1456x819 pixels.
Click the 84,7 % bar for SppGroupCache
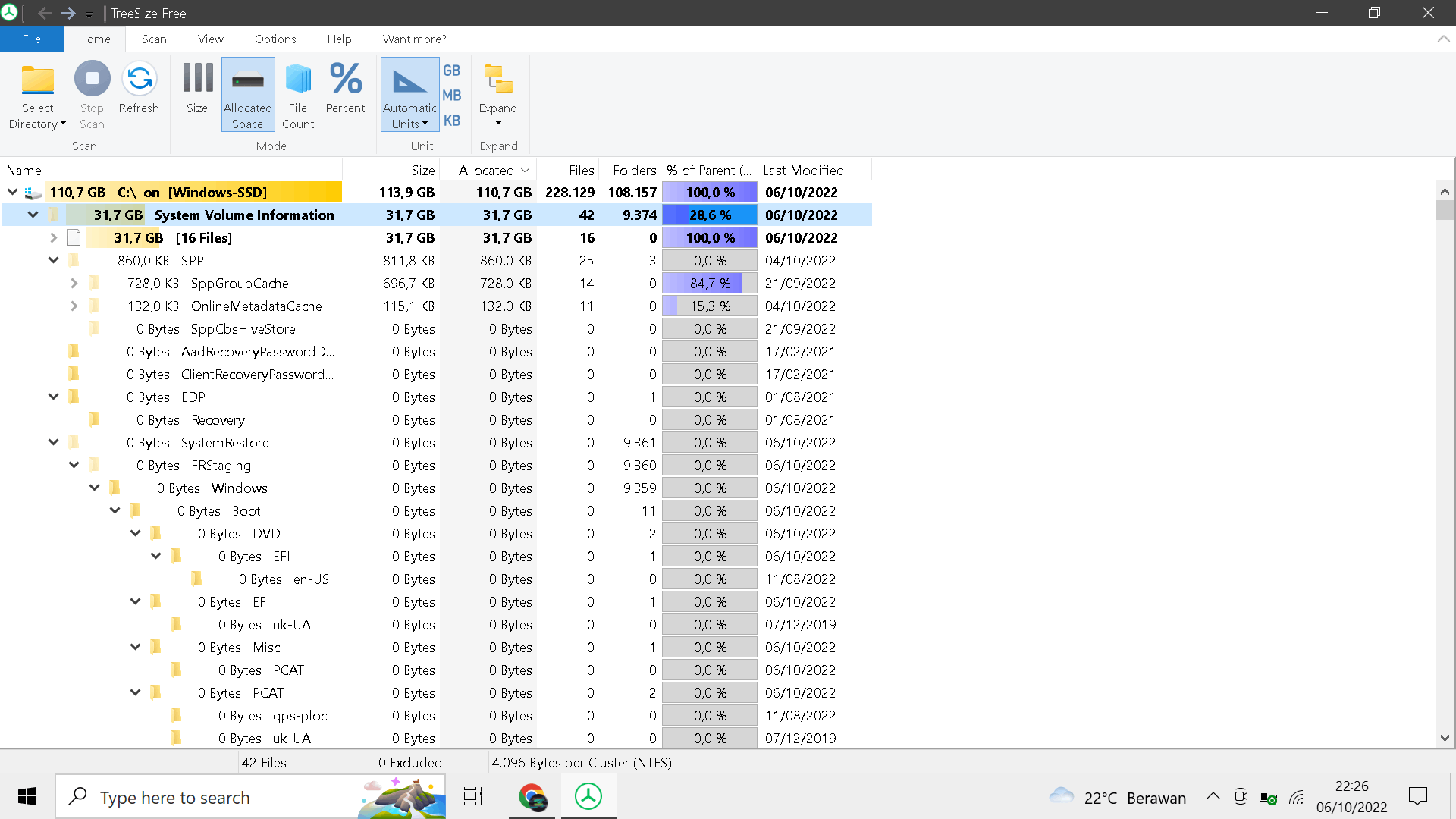pyautogui.click(x=710, y=284)
